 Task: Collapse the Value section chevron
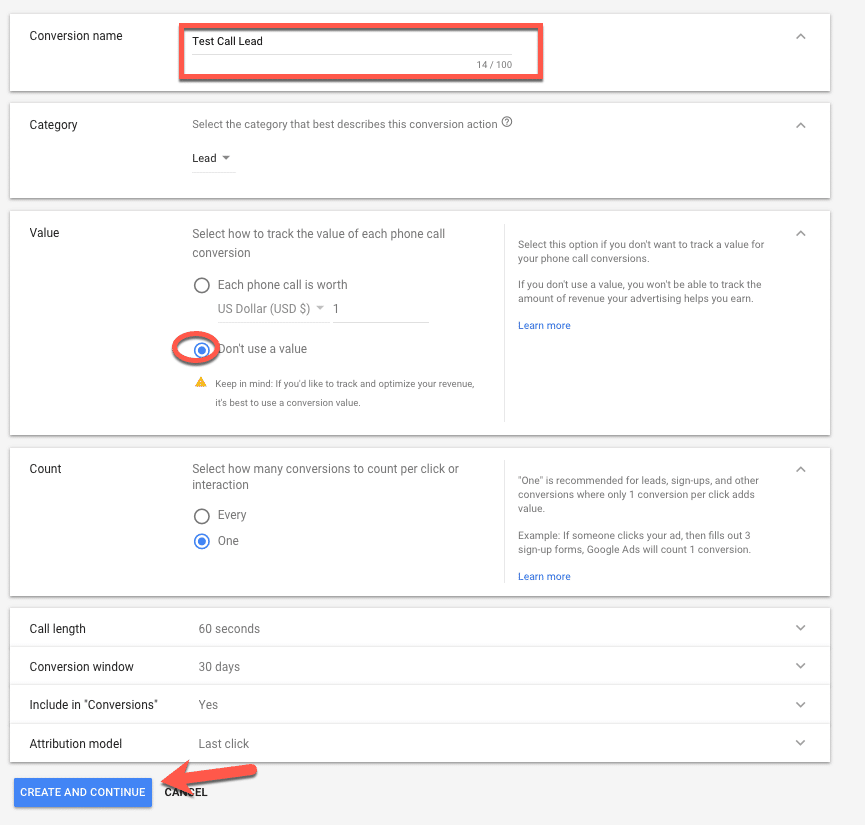coord(800,233)
